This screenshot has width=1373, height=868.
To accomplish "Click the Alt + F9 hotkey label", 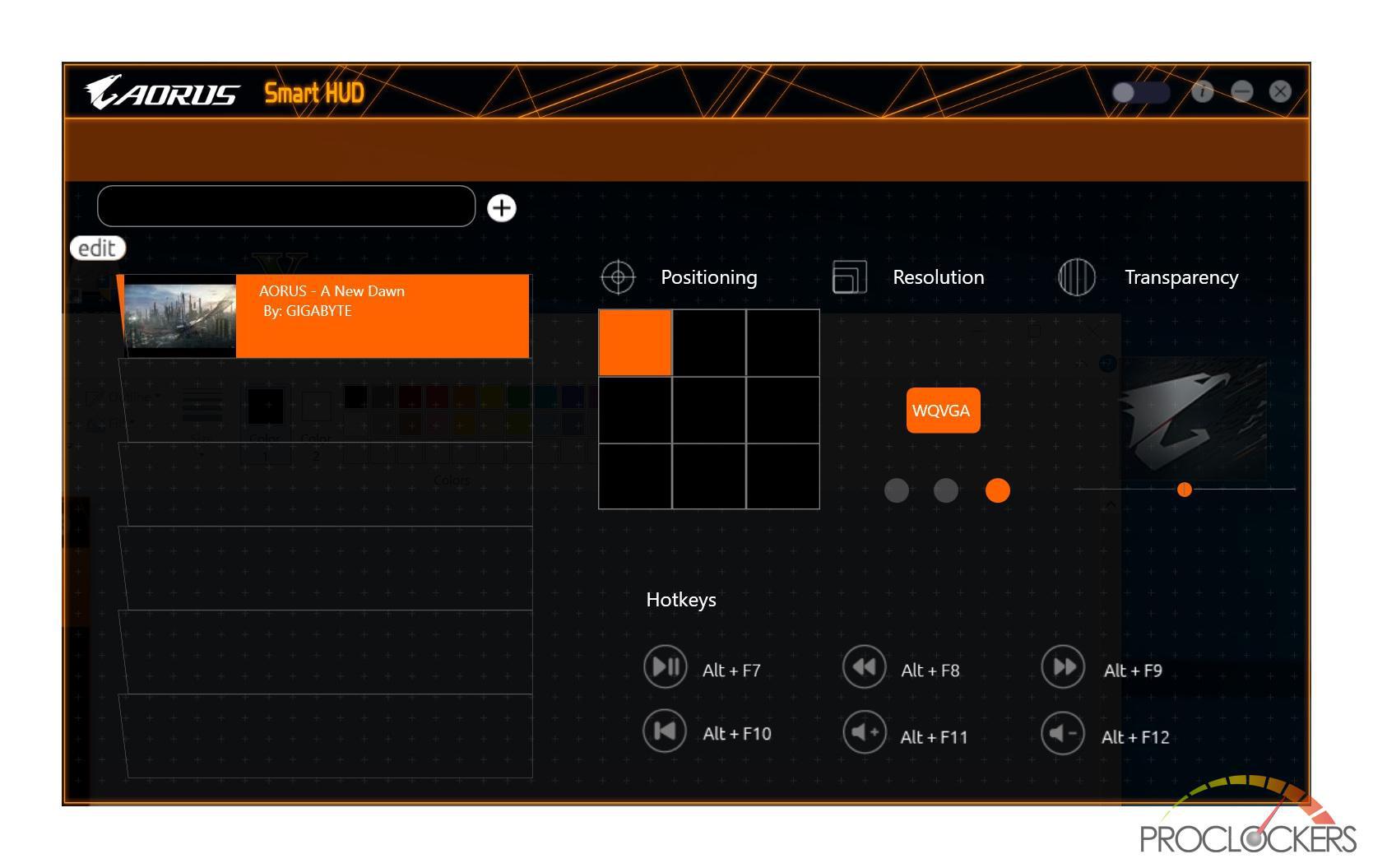I will [1133, 671].
